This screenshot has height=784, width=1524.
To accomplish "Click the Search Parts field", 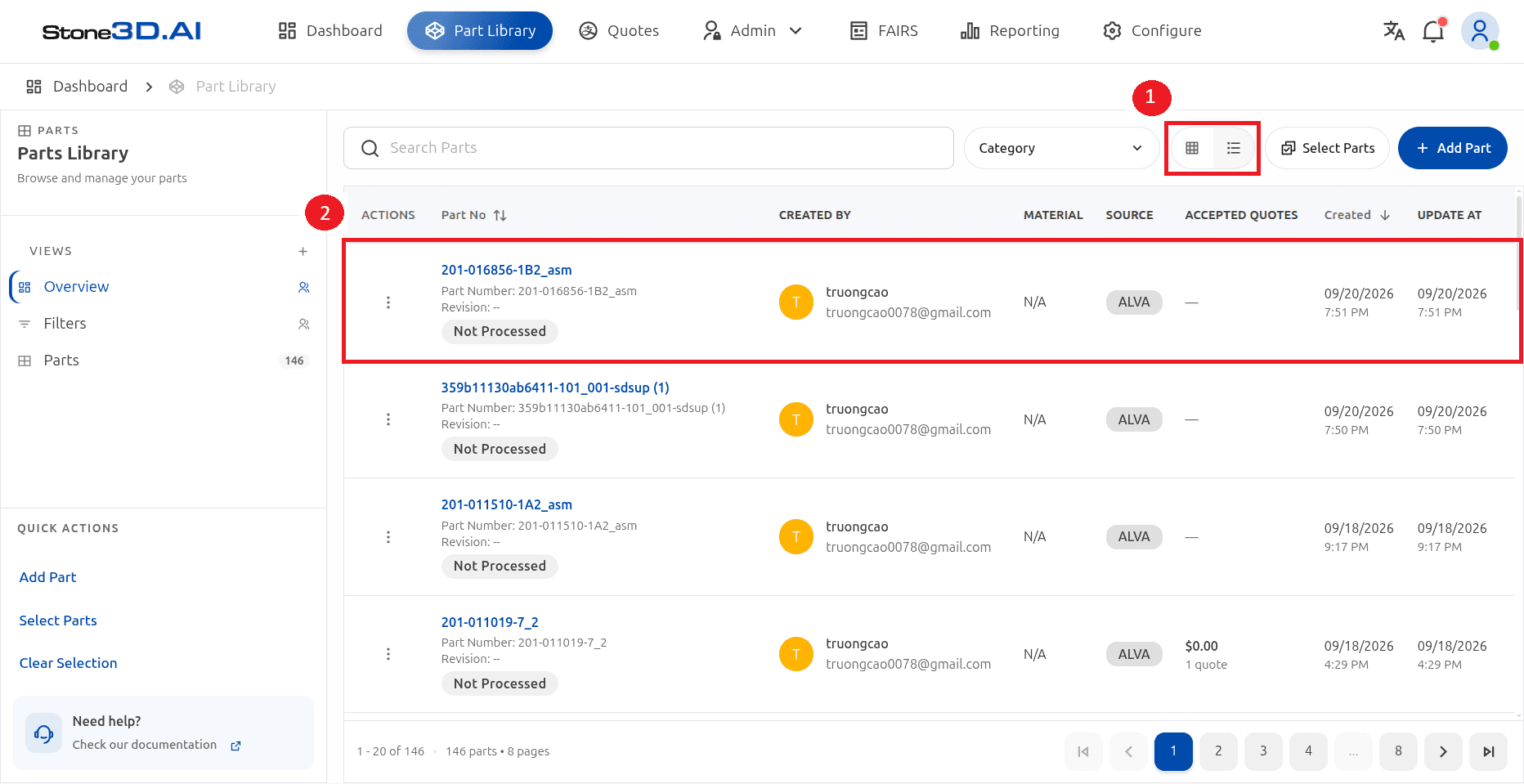I will click(x=648, y=148).
